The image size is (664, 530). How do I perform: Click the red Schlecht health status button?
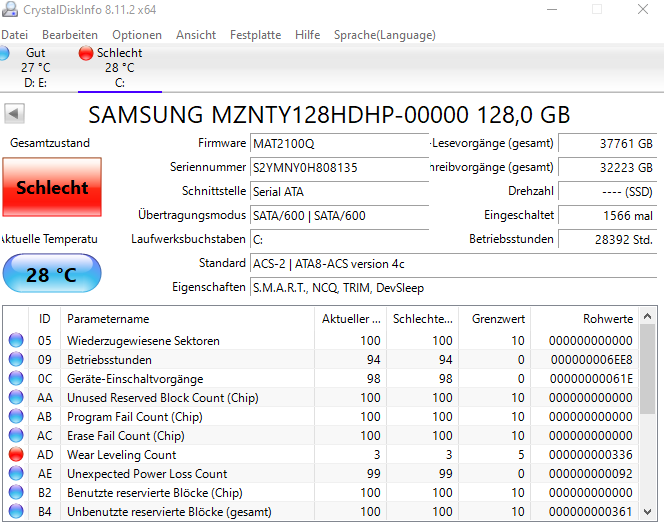tap(52, 188)
